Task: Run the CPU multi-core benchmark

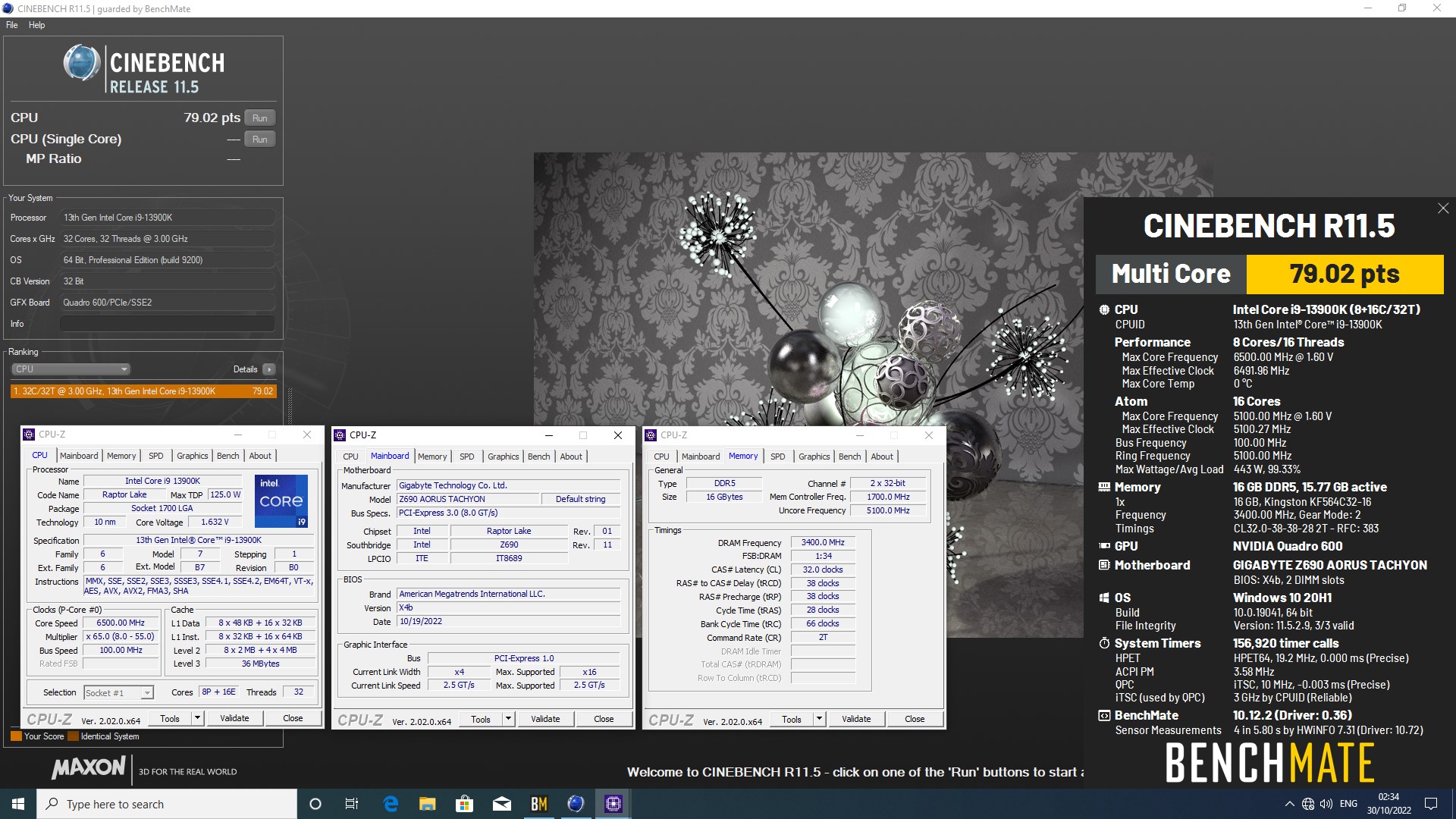Action: pyautogui.click(x=259, y=118)
